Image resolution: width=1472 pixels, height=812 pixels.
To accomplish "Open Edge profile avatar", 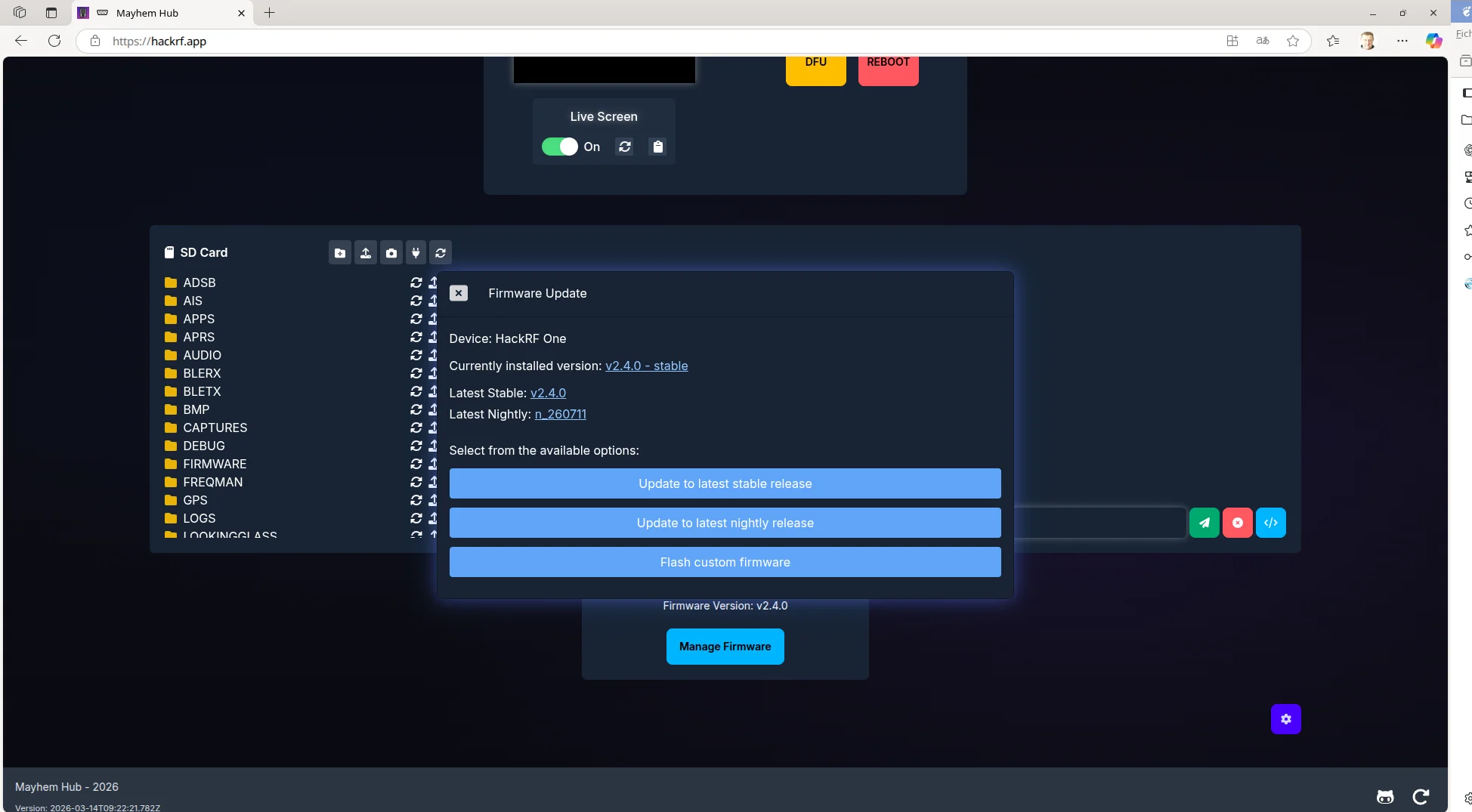I will point(1367,41).
